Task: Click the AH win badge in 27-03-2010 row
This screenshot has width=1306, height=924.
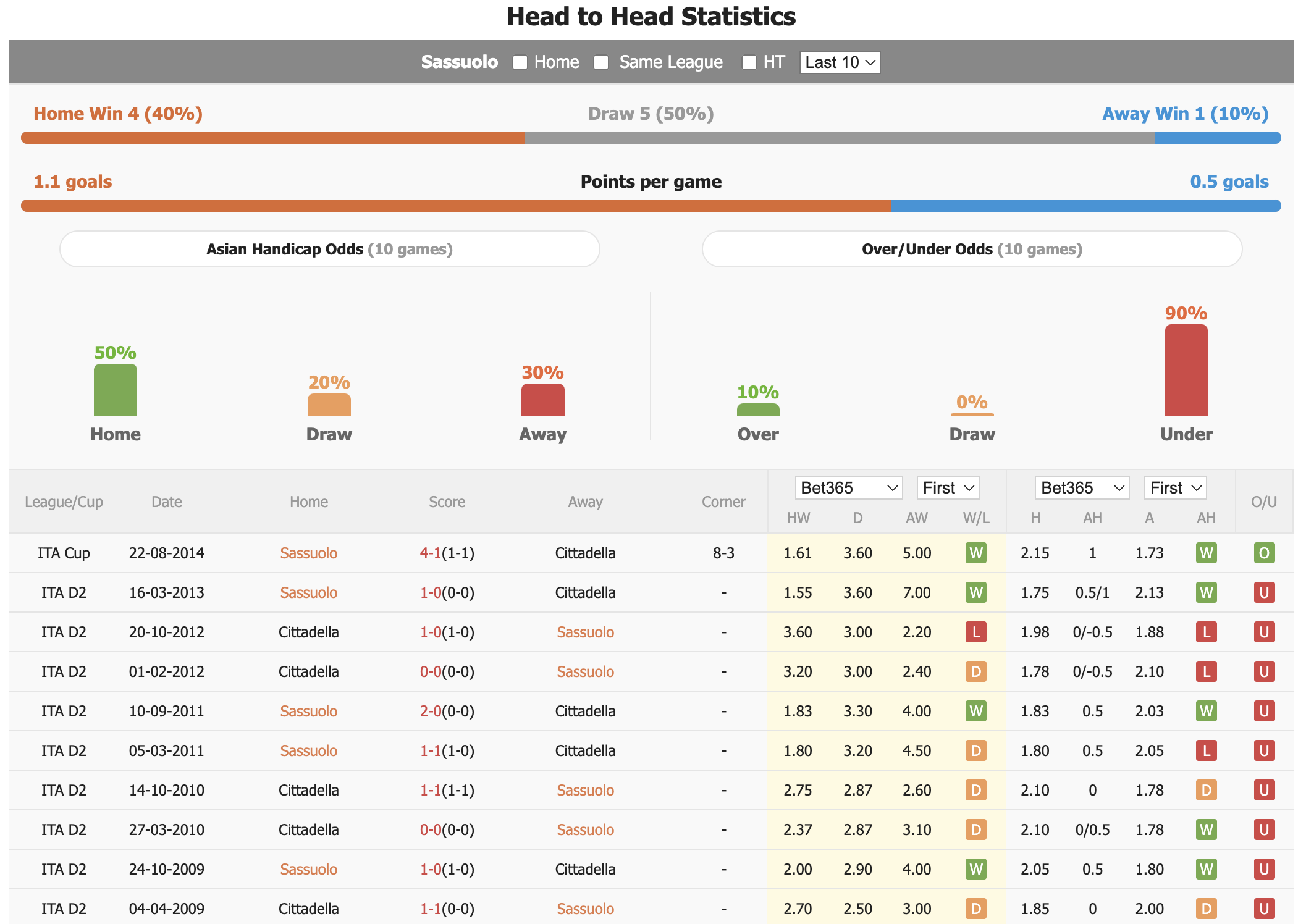Action: 1206,829
